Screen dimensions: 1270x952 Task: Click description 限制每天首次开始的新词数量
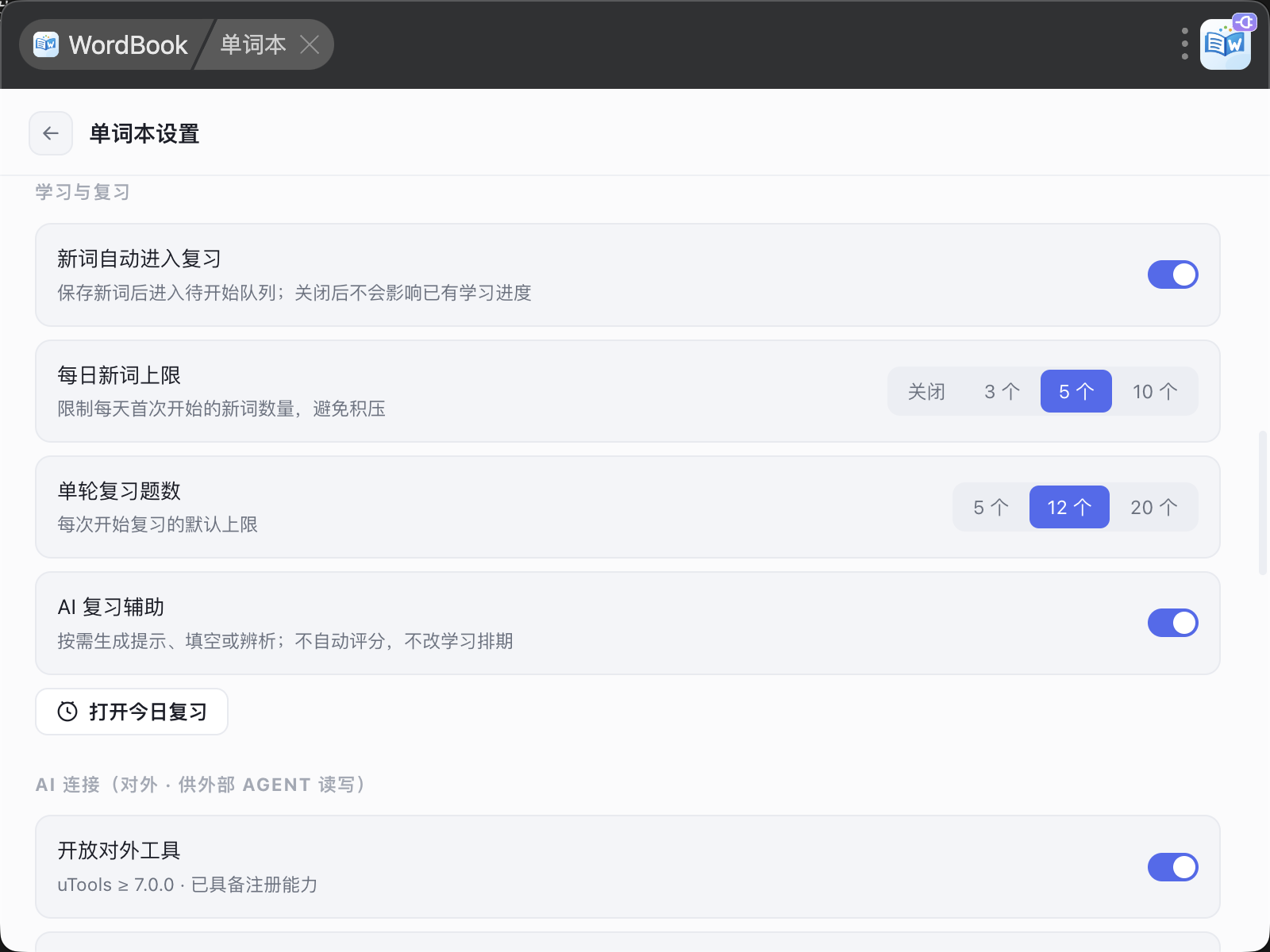click(x=221, y=409)
